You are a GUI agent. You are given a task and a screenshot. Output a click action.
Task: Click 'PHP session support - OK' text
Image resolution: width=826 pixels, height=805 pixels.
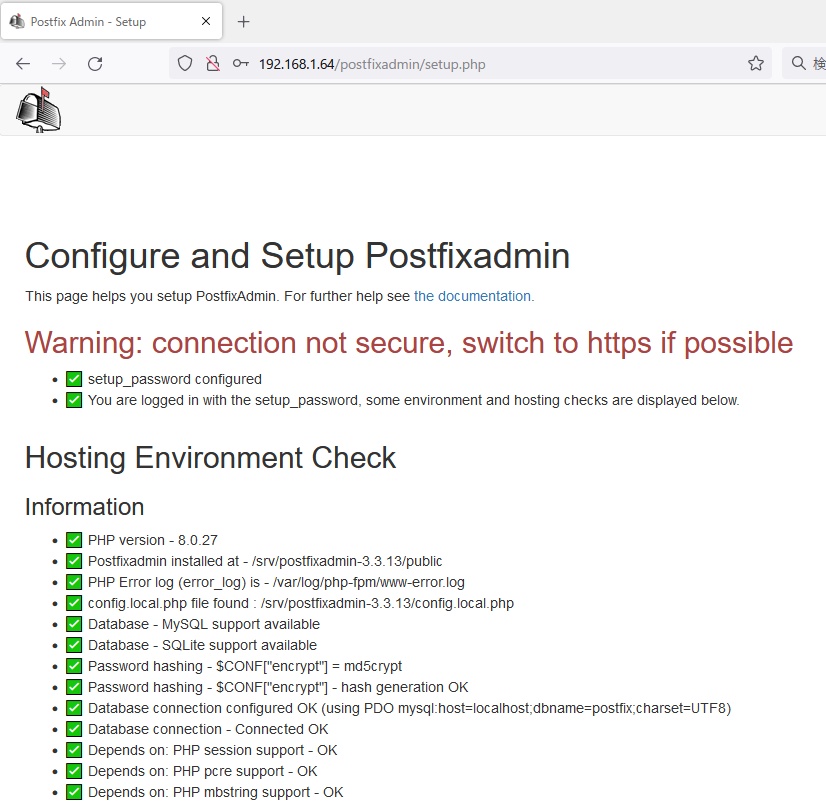tap(255, 750)
